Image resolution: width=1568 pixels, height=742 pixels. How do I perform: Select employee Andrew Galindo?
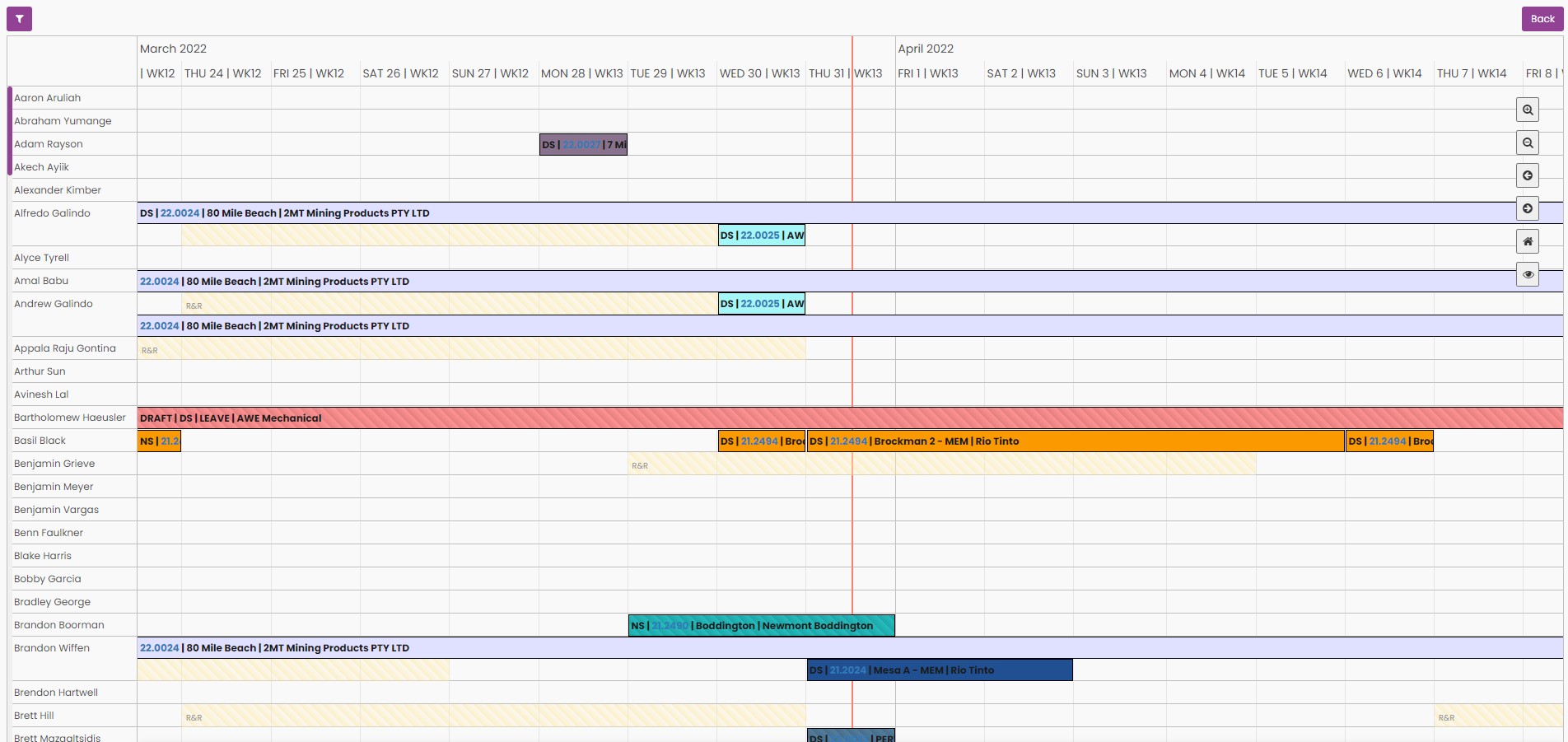(x=54, y=304)
